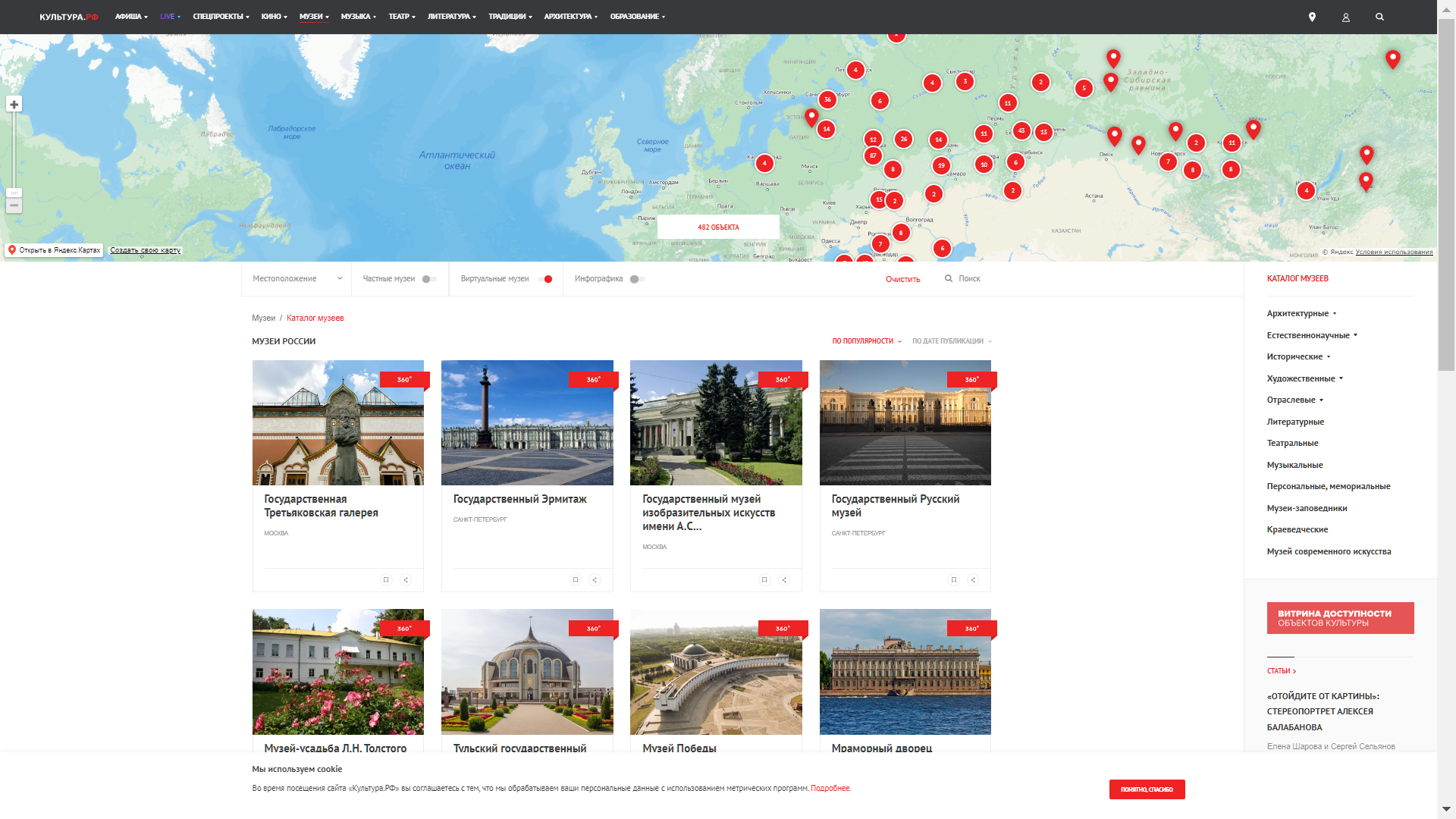Viewport: 1456px width, 819px height.
Task: Open the ТЕАТР menu
Action: (x=402, y=17)
